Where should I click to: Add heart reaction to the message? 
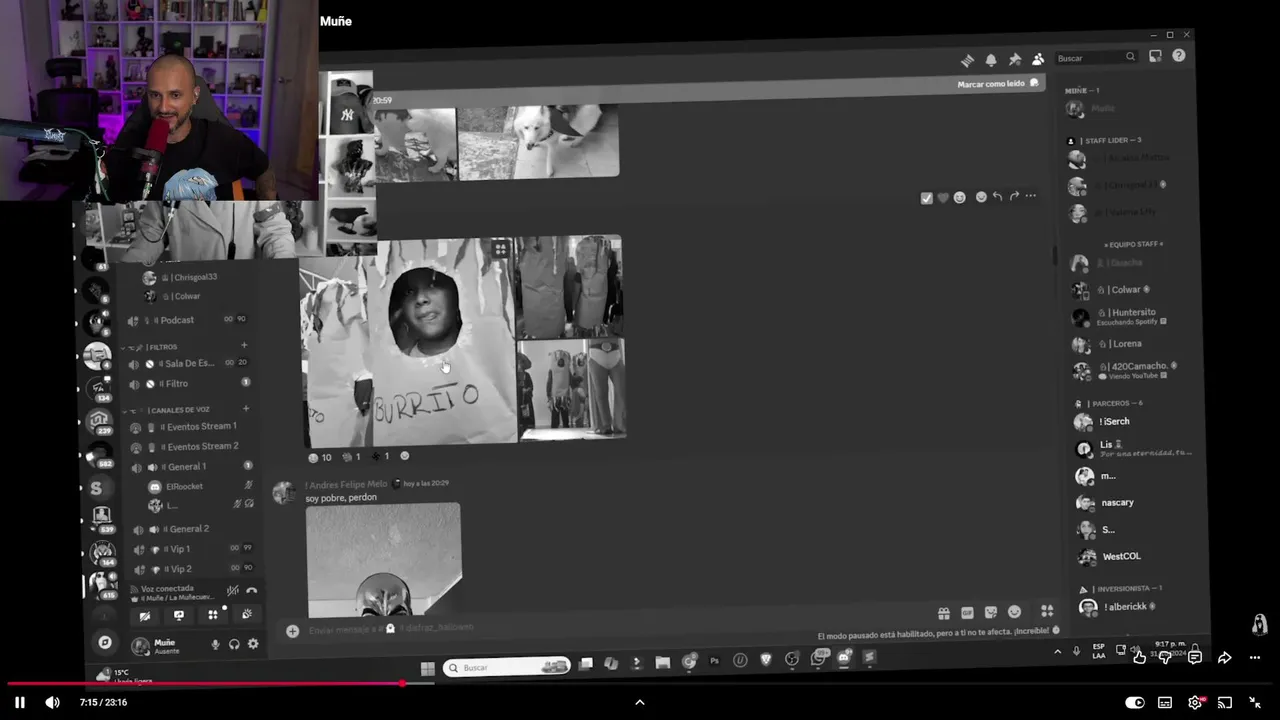[943, 198]
